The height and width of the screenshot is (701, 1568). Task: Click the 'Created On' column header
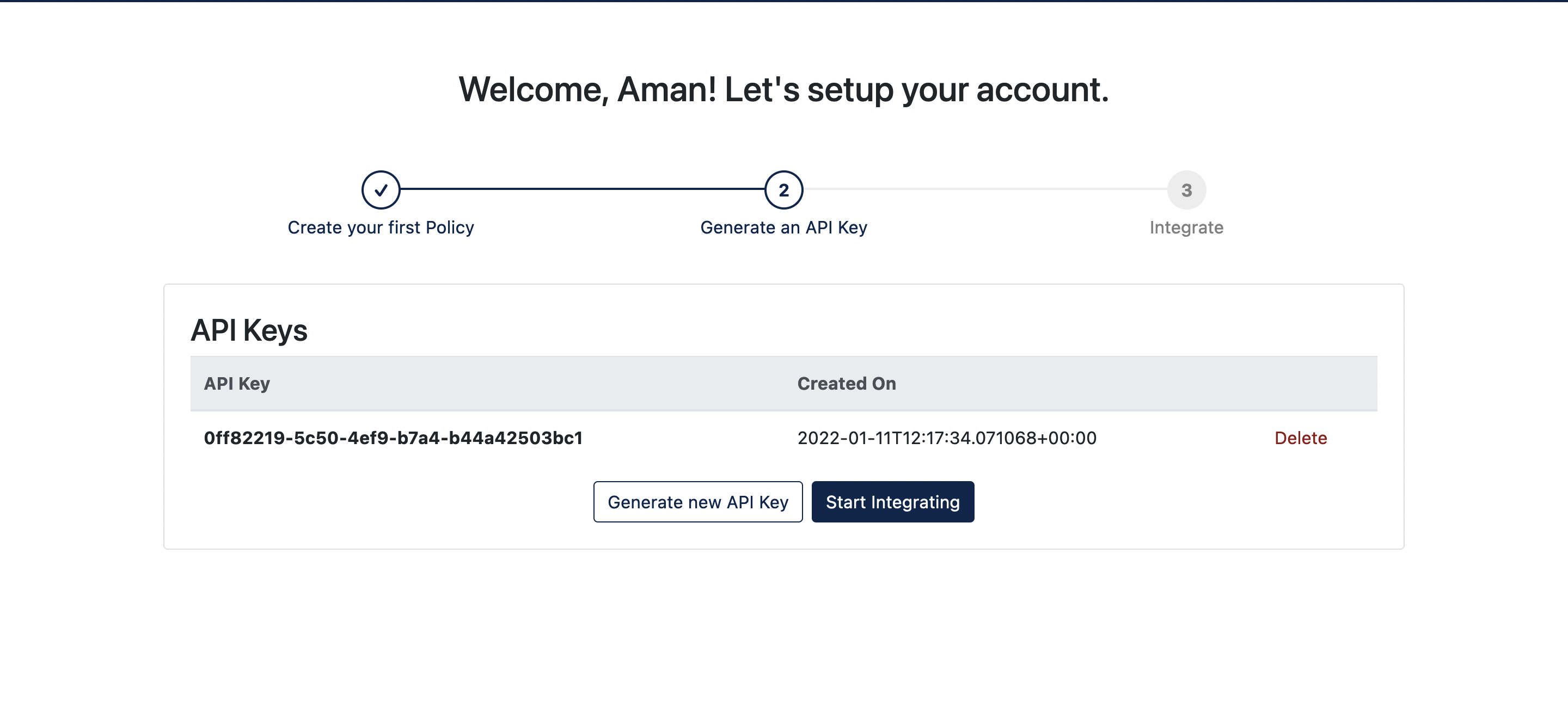point(846,384)
